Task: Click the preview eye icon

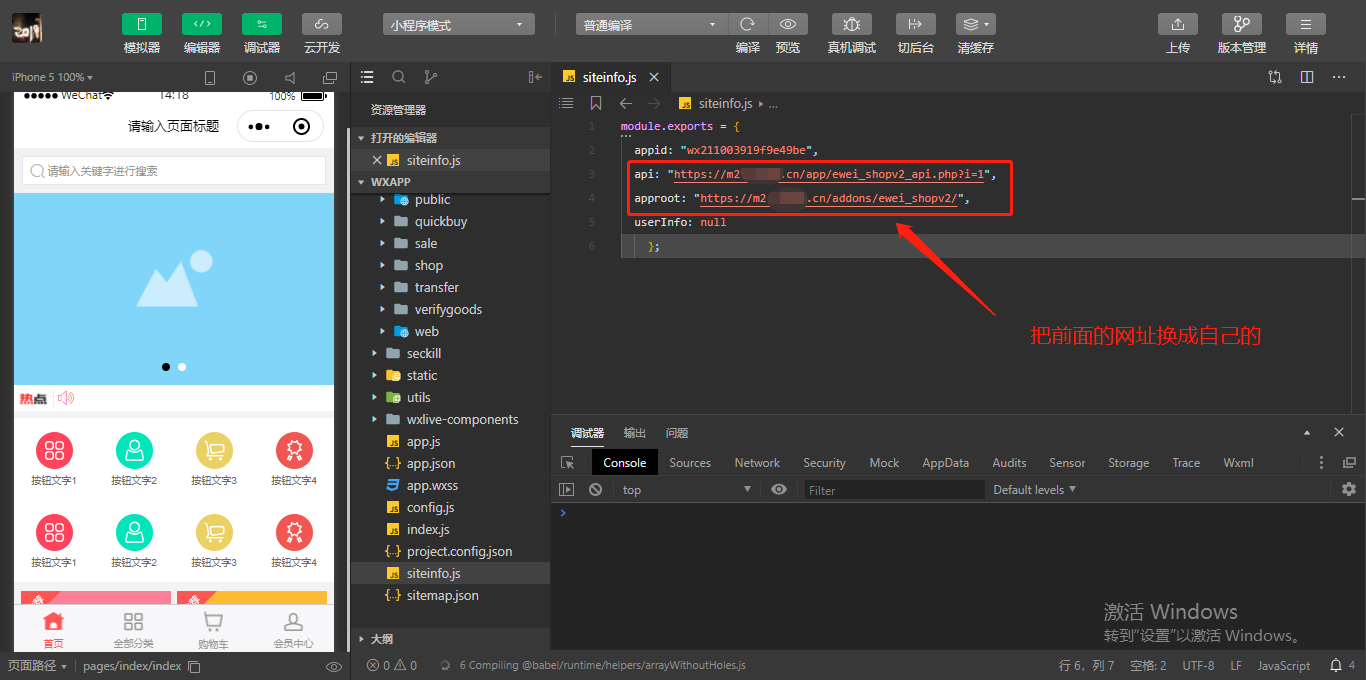Action: coord(788,24)
